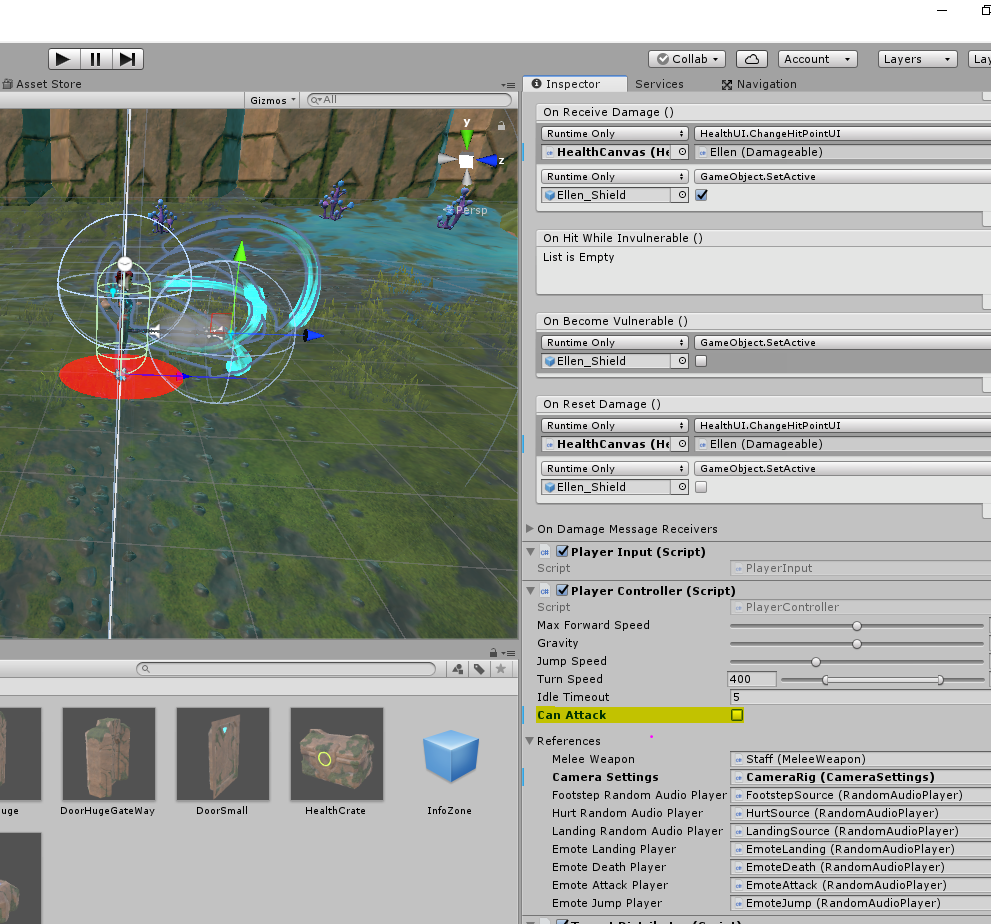
Task: Open object picker for On Receive Damage Ellen_Shield
Action: pyautogui.click(x=683, y=195)
